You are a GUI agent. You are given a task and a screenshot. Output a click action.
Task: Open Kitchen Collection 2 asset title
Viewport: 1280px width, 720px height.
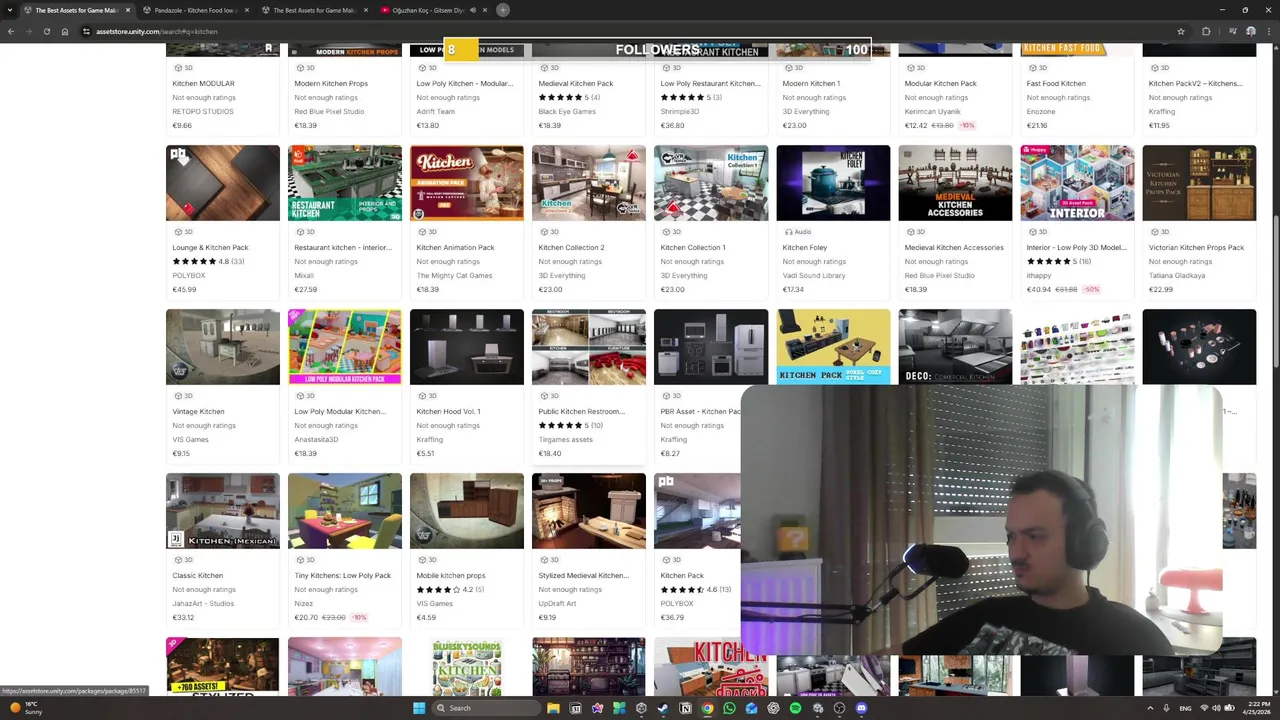tap(571, 248)
